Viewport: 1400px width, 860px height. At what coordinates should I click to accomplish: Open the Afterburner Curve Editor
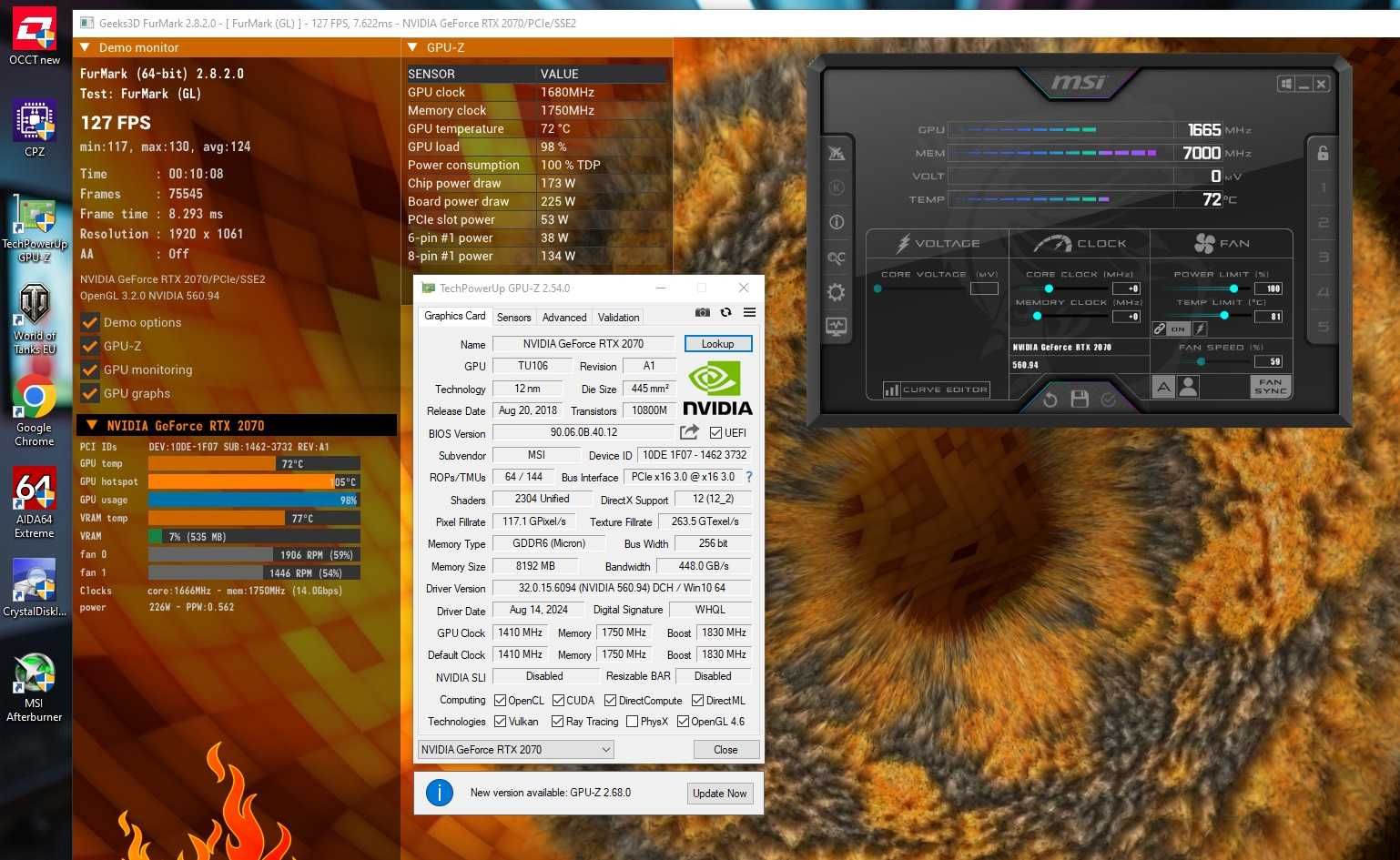coord(936,390)
